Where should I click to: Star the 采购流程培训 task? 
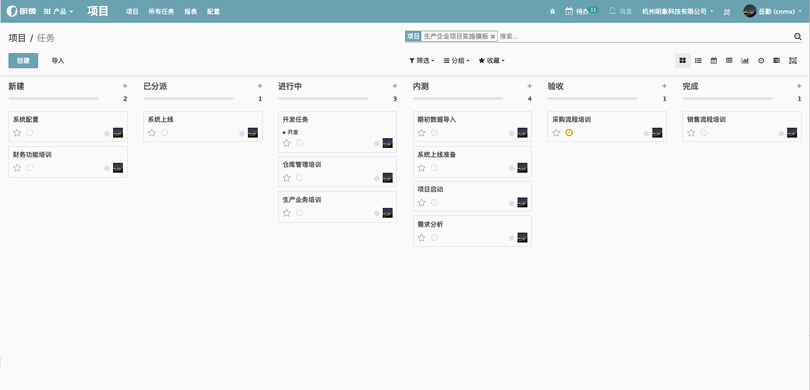tap(556, 133)
